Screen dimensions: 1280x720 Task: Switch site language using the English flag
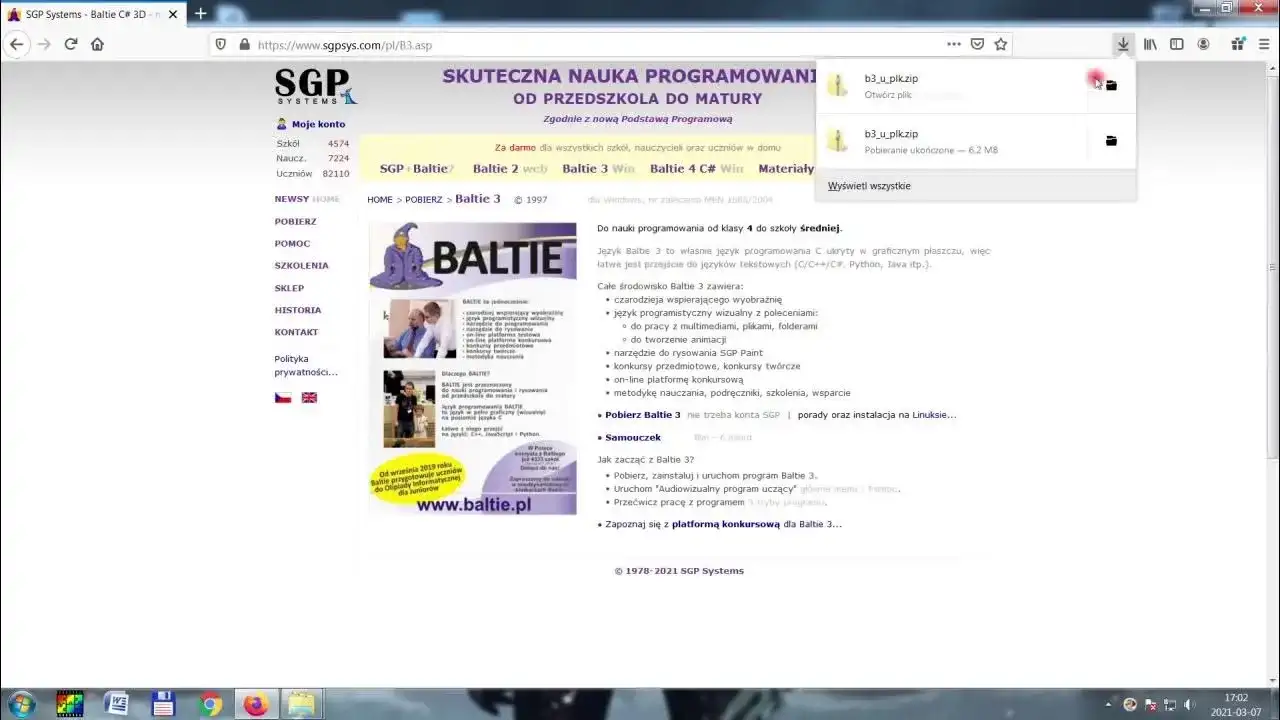pyautogui.click(x=309, y=397)
